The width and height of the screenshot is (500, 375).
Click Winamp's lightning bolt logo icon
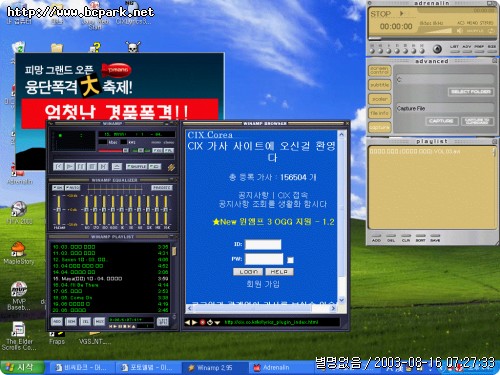(171, 167)
